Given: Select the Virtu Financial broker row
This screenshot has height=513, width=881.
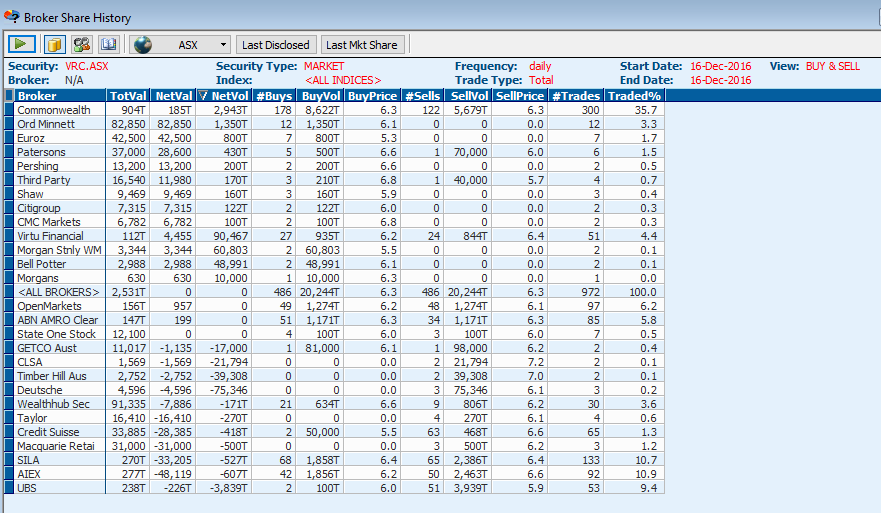Looking at the screenshot, I should point(335,236).
